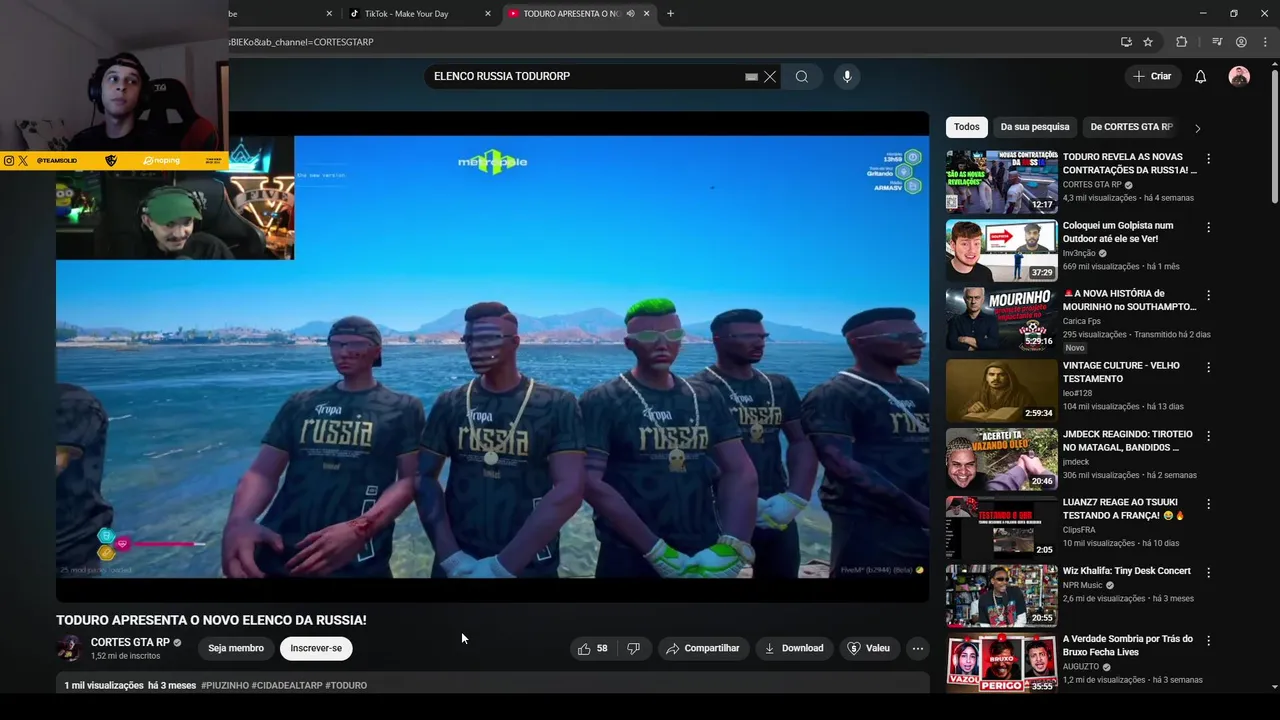The width and height of the screenshot is (1280, 720).
Task: Select the Da sua pesquisa chip
Action: tap(1035, 127)
